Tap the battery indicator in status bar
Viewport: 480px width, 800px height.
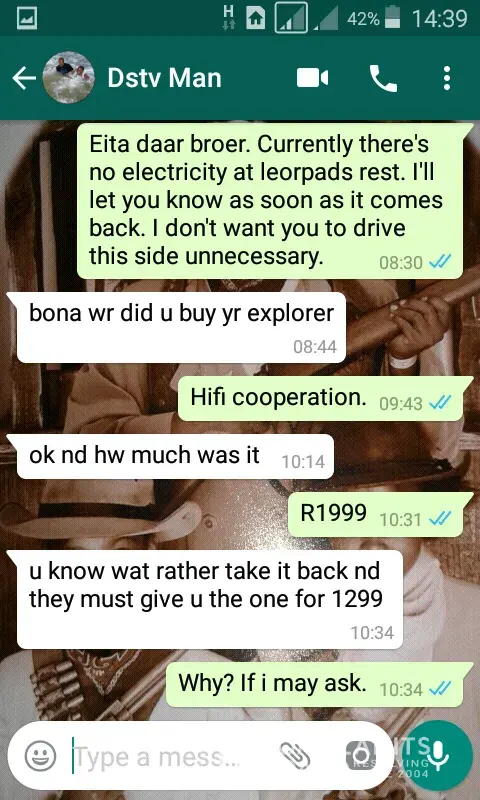391,19
